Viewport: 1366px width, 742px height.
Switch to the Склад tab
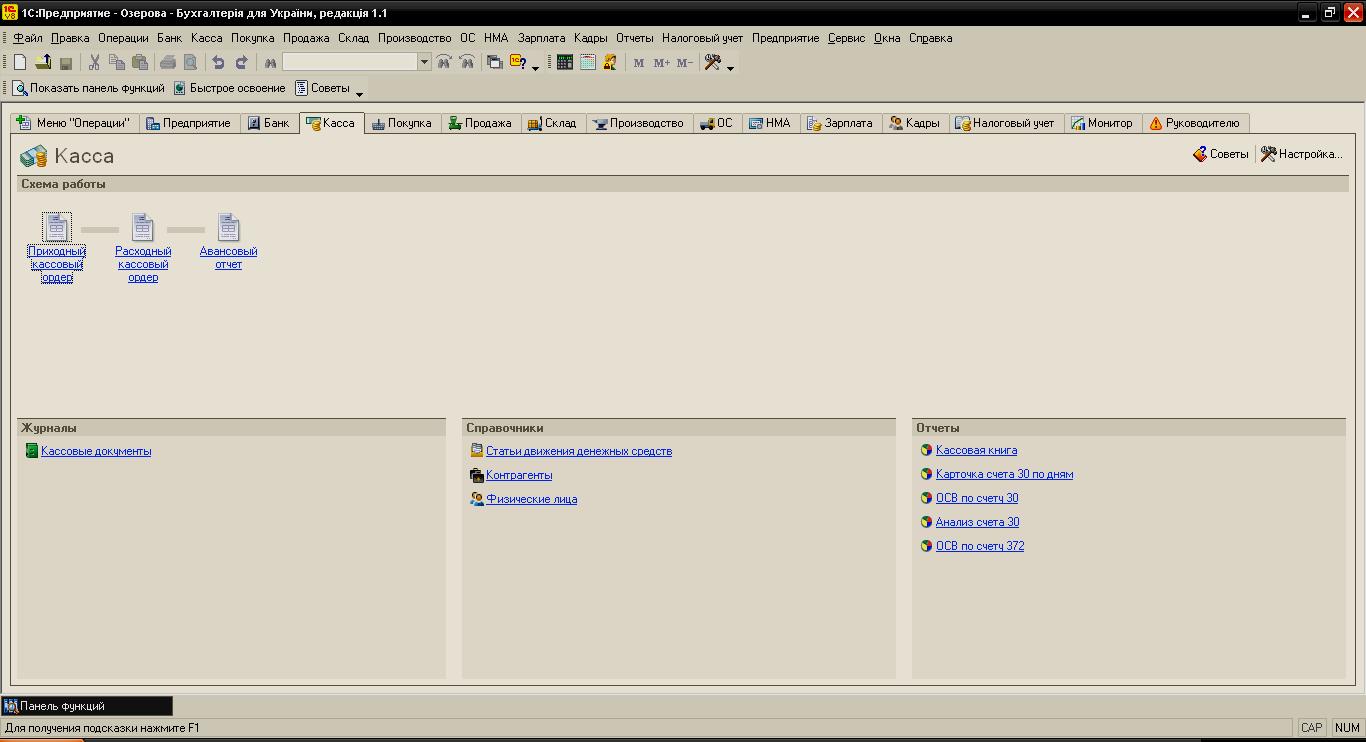552,123
